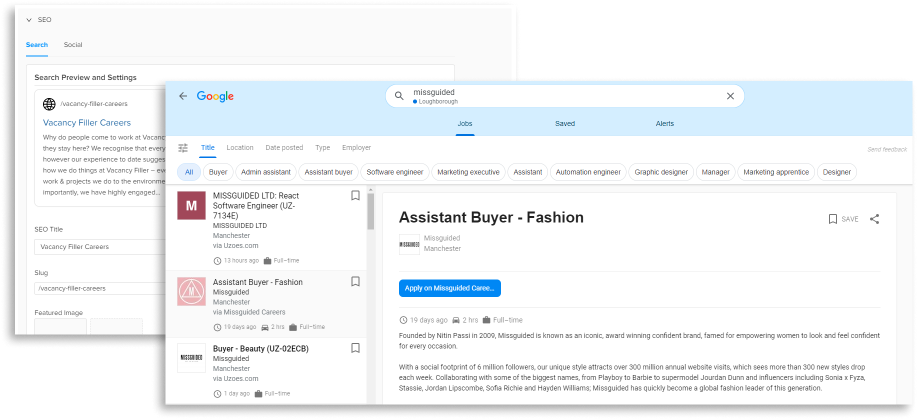Filter by Software engineer chip
The width and height of the screenshot is (918, 420).
tap(395, 172)
